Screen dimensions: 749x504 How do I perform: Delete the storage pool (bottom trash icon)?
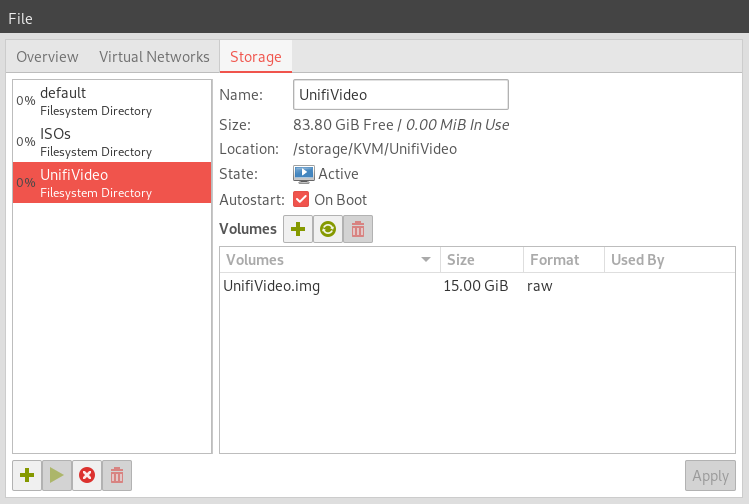pos(117,475)
